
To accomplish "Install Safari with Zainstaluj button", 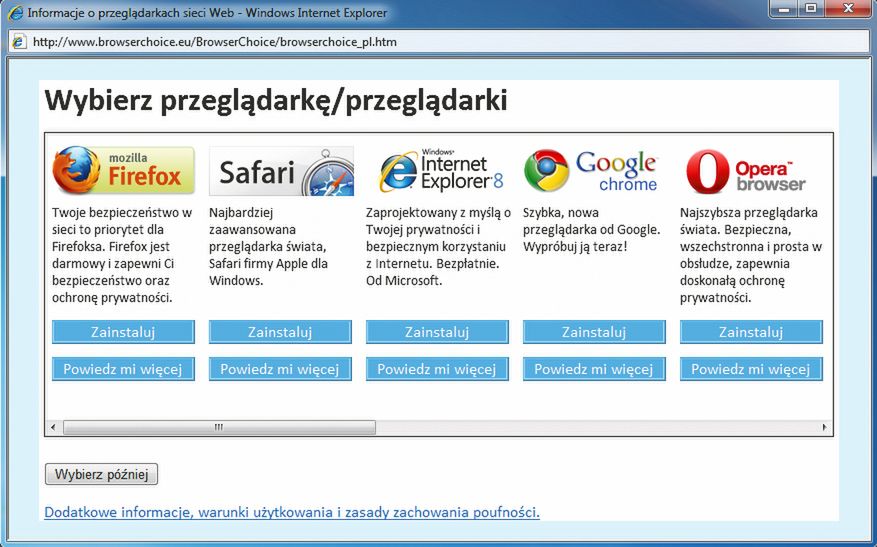I will (x=280, y=332).
